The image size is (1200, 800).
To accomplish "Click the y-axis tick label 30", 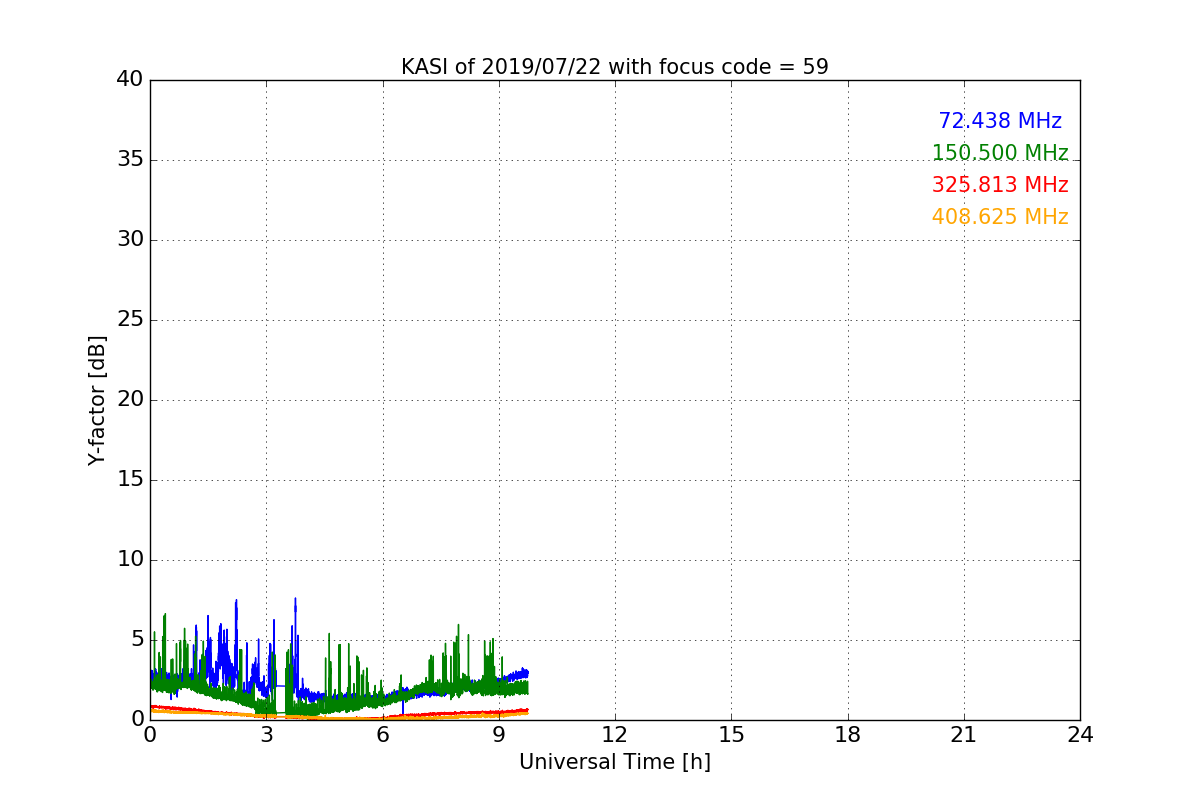I will [130, 240].
